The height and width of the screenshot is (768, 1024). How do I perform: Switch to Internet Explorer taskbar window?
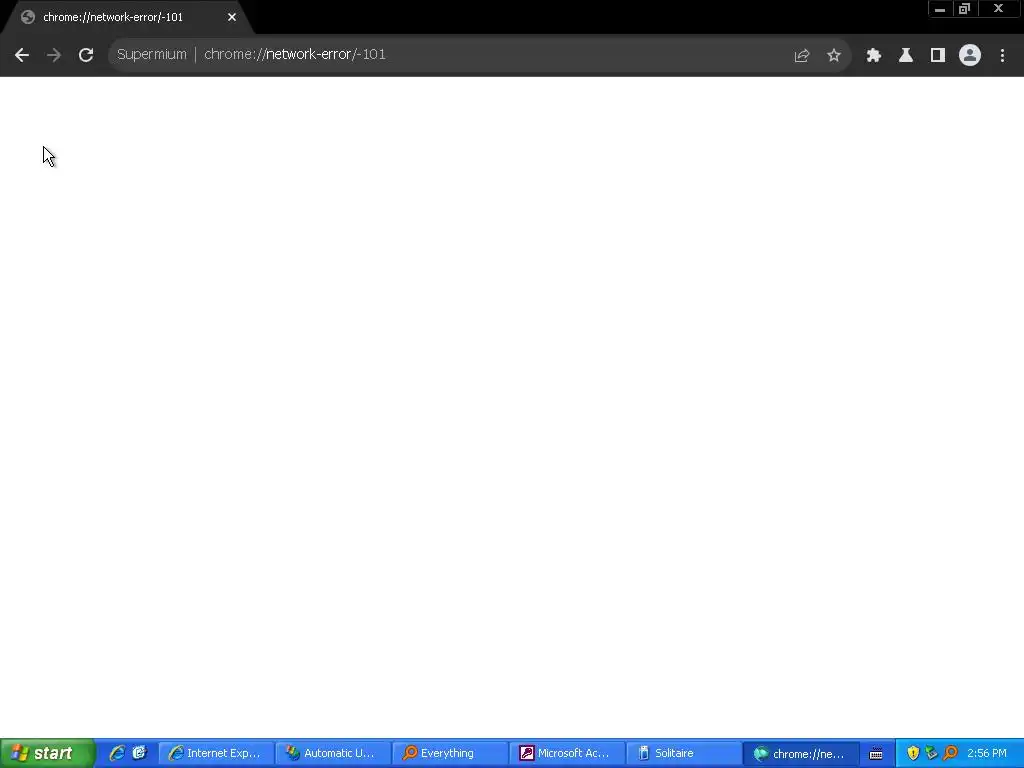tap(216, 753)
